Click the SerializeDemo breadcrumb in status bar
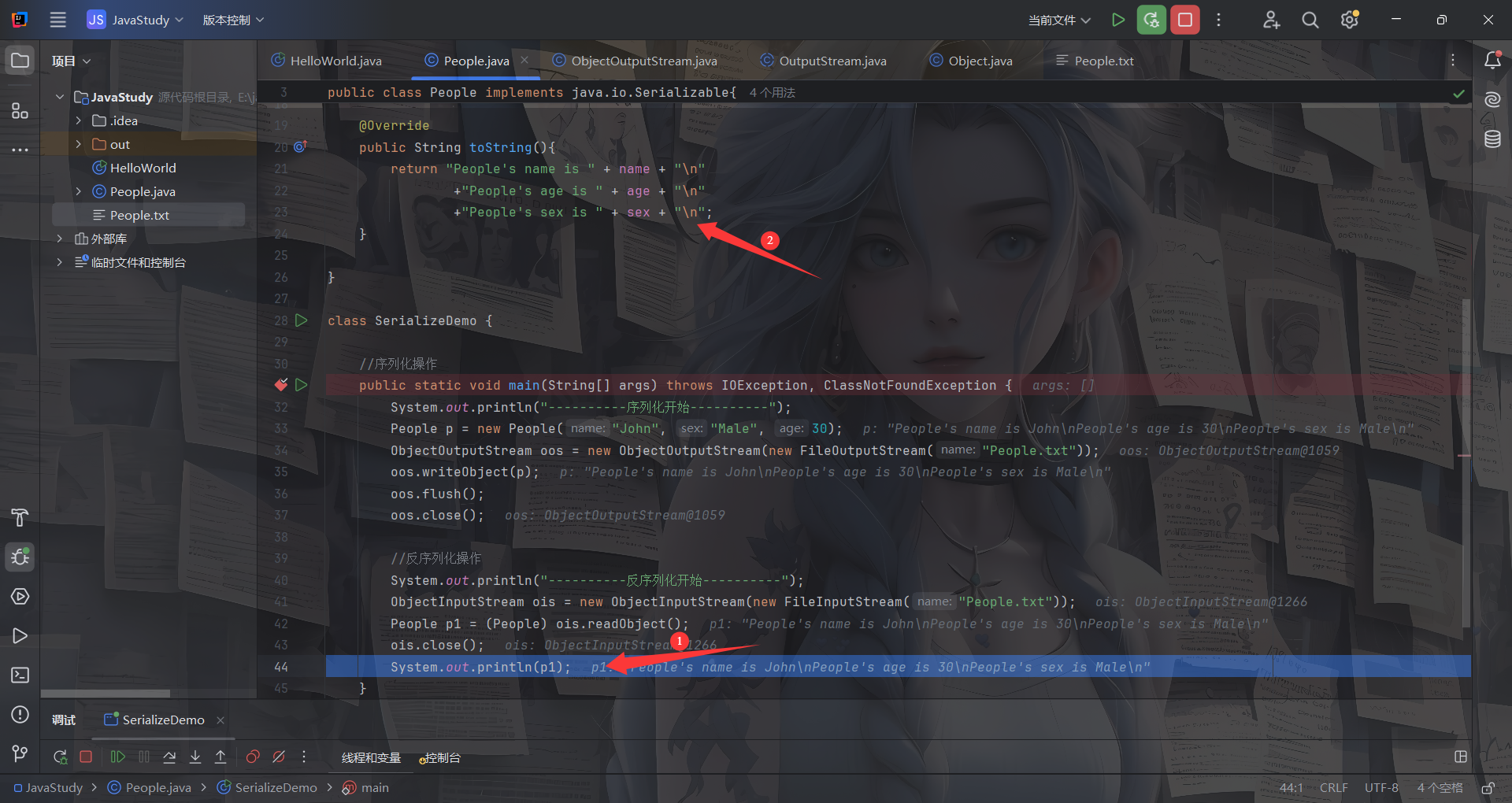 [276, 787]
